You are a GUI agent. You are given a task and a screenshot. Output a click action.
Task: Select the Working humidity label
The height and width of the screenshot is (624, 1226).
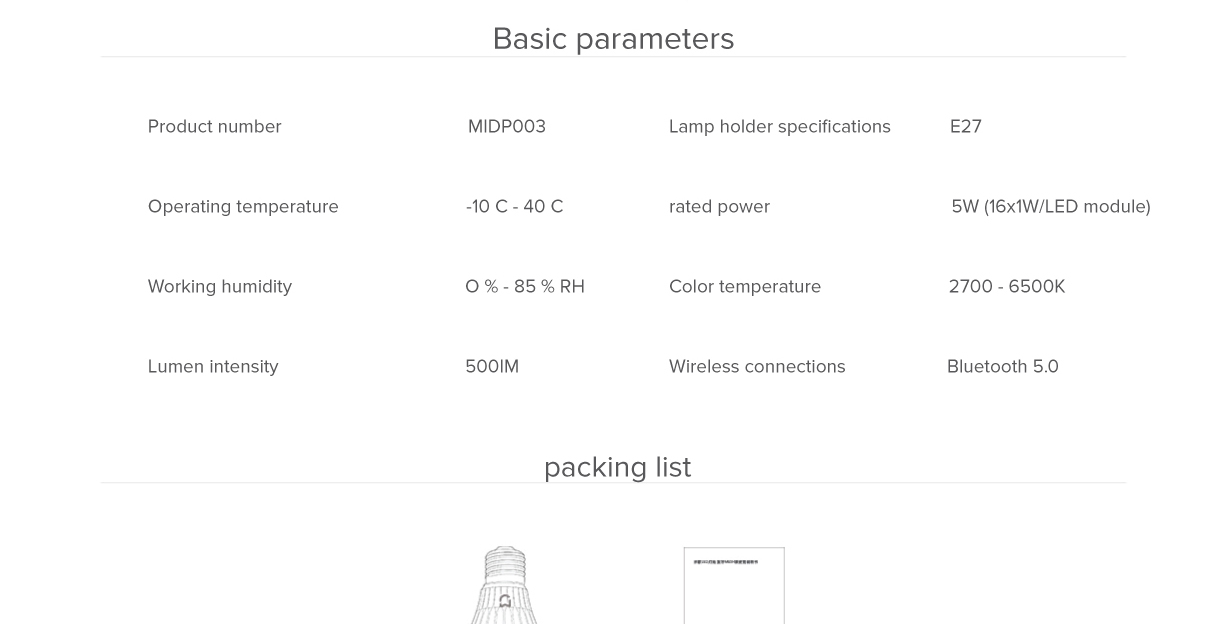[x=220, y=287]
